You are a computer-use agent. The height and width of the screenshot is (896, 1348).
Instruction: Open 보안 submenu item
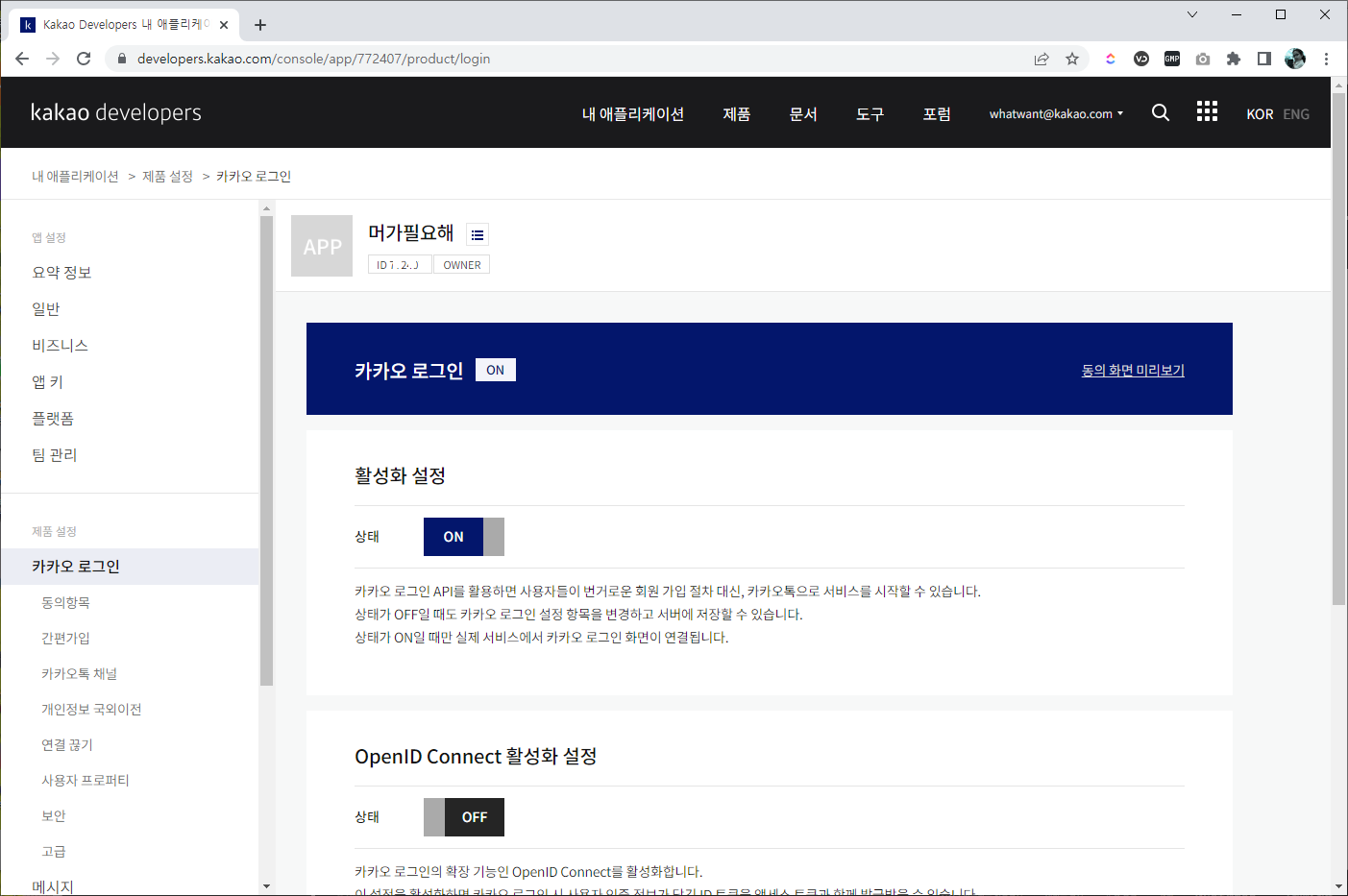pos(53,815)
